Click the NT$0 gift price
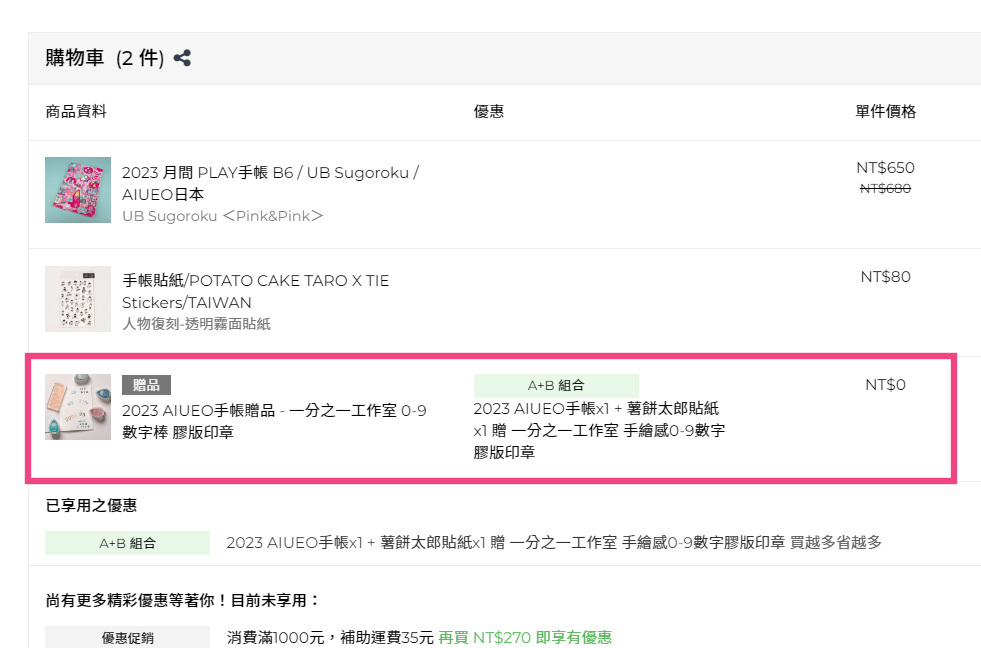This screenshot has width=981, height=648. (885, 385)
